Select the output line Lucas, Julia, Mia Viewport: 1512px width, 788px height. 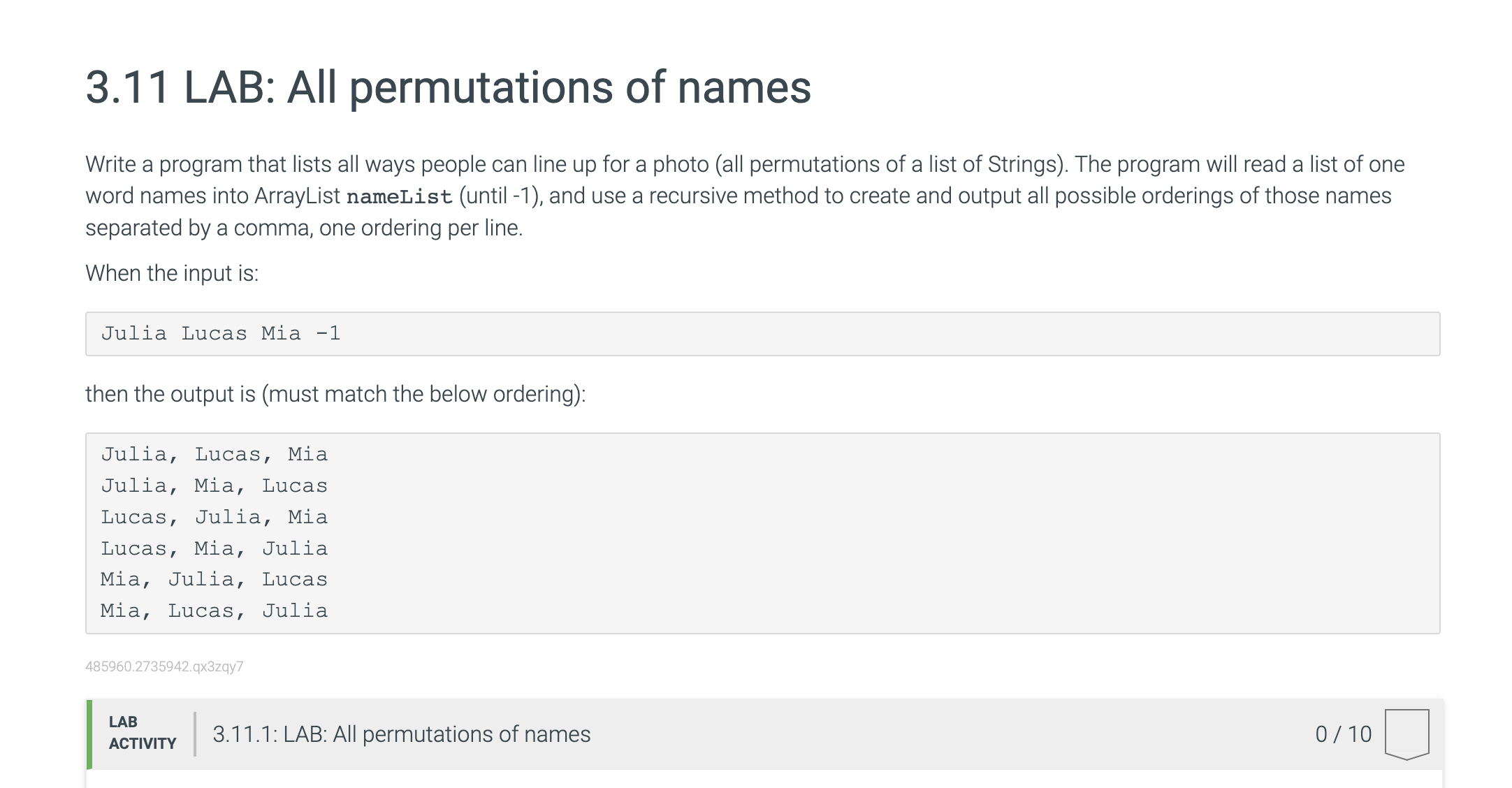[214, 518]
